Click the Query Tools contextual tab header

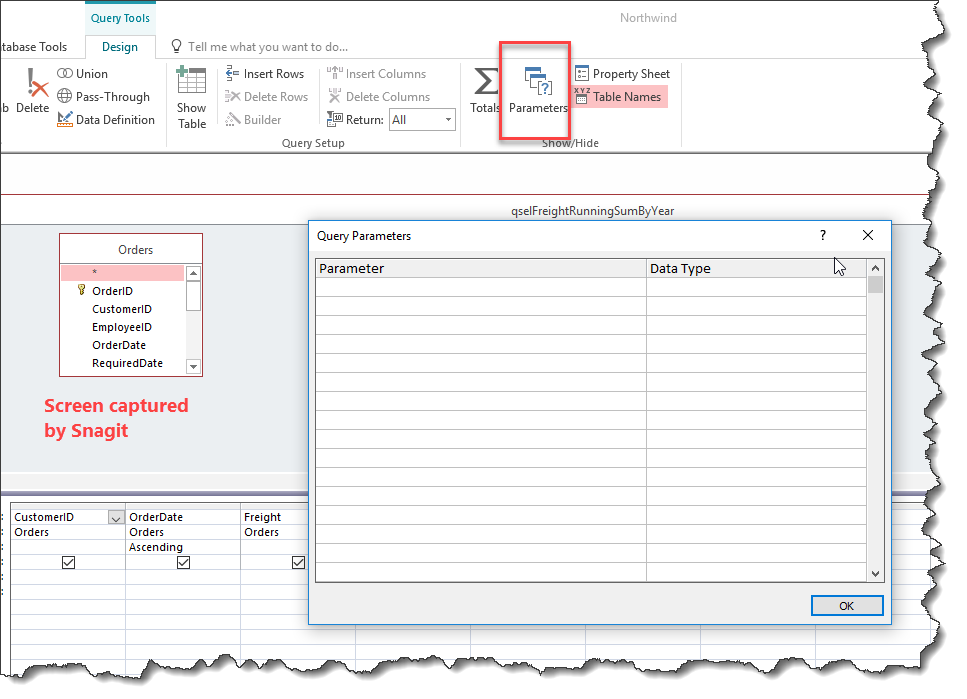click(x=120, y=18)
